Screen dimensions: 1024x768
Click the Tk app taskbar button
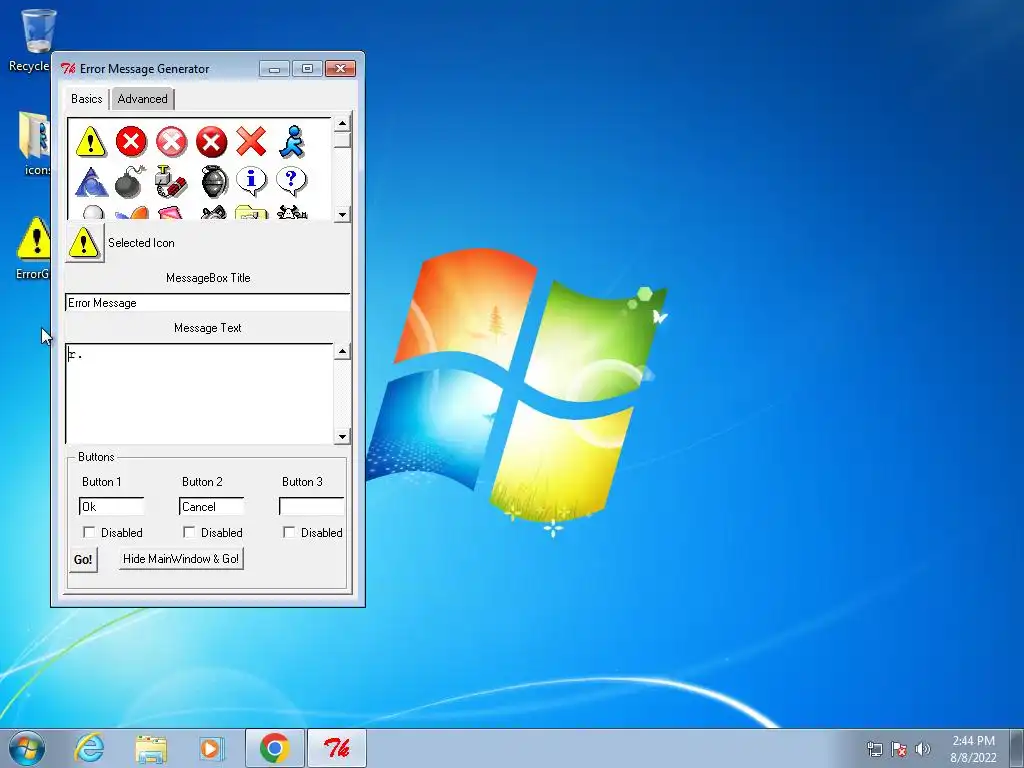tap(337, 748)
